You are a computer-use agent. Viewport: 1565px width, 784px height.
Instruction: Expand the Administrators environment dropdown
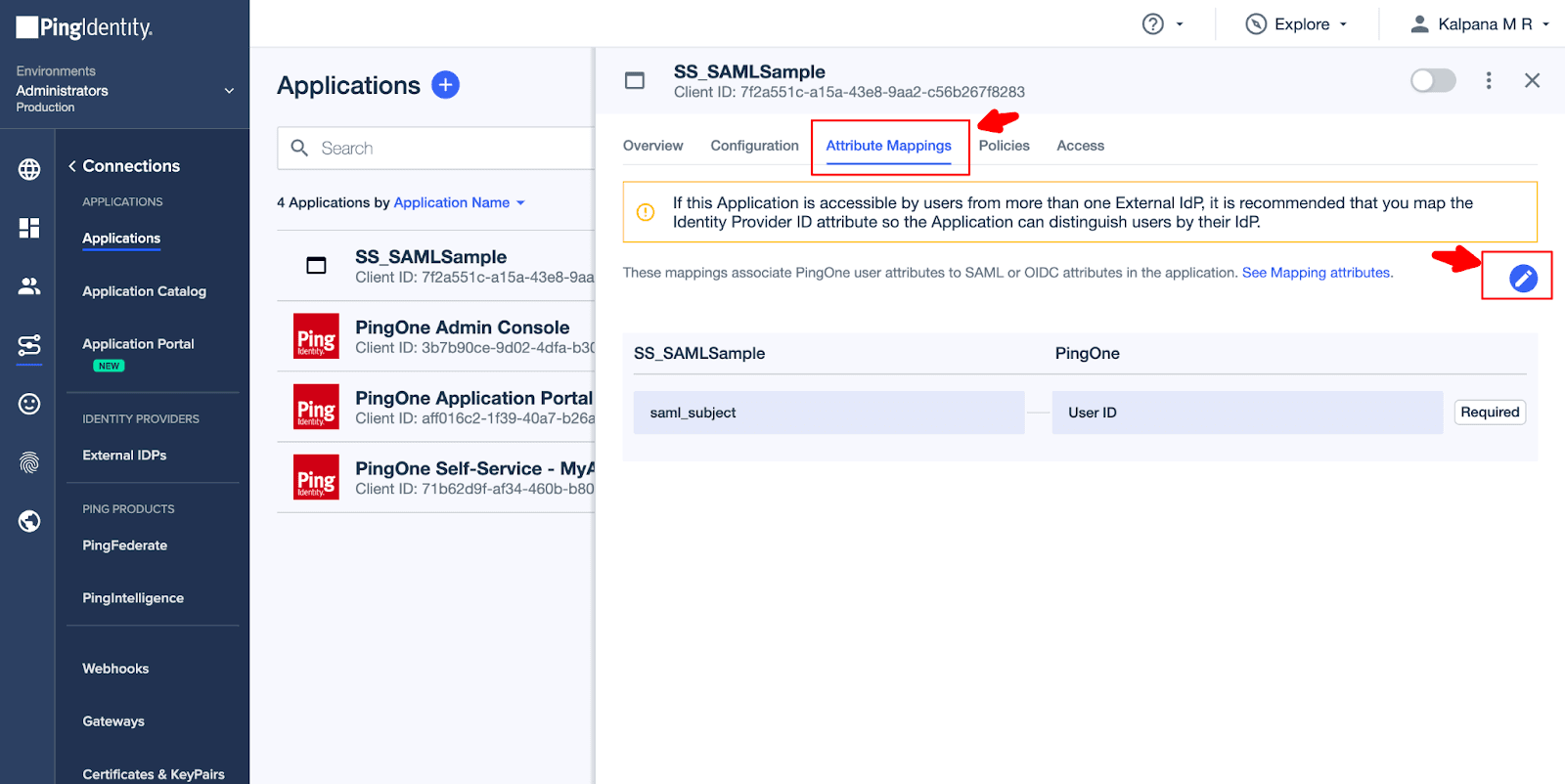click(x=229, y=91)
